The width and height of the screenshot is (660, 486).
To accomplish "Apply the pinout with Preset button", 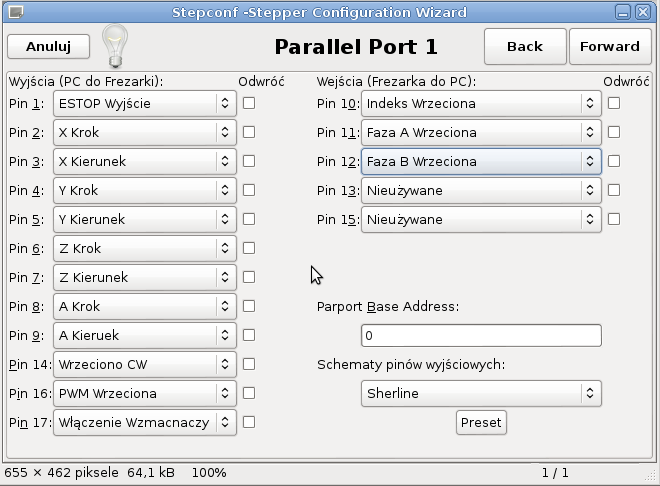I will 481,422.
